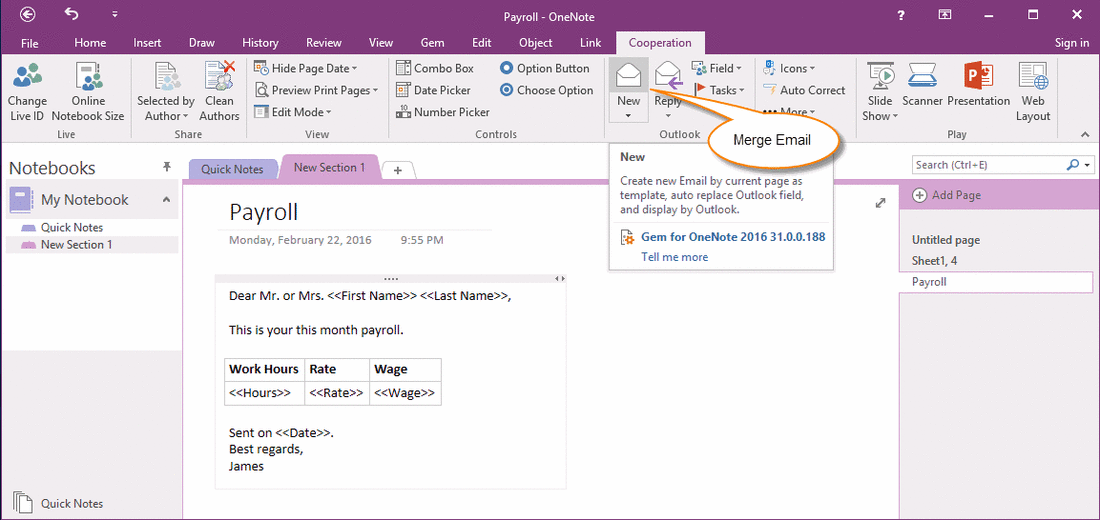Select the Payroll page in list

(x=995, y=282)
